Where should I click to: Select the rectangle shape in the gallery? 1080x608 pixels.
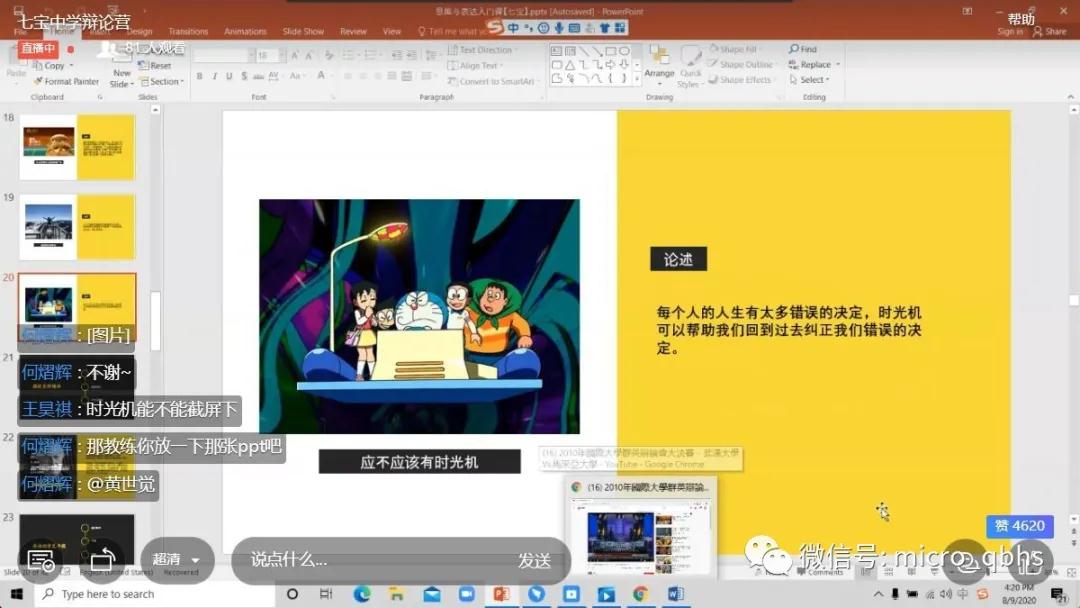click(x=610, y=51)
